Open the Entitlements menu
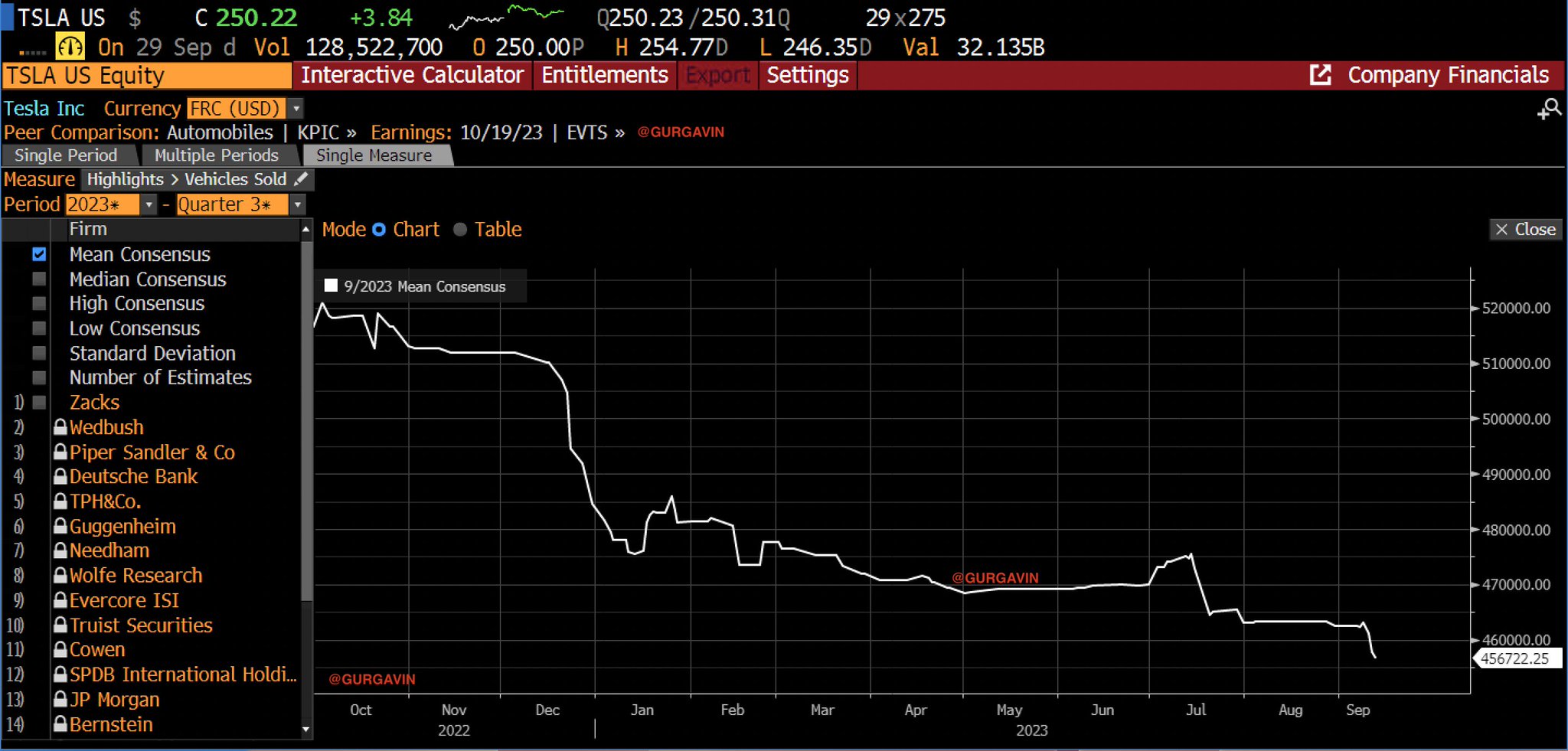The width and height of the screenshot is (1568, 751). [605, 75]
